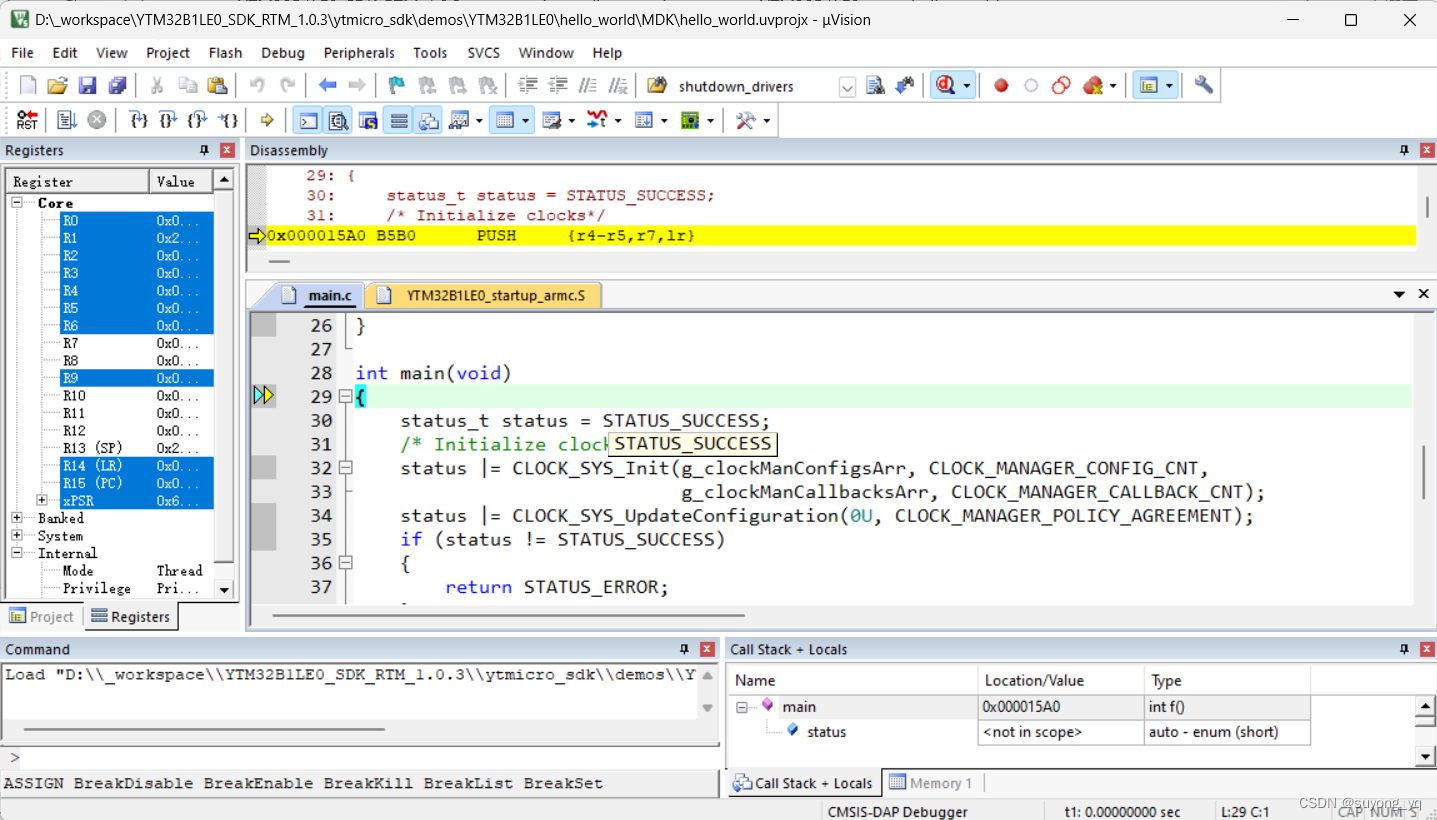This screenshot has height=820, width=1437.
Task: Toggle the Registers panel pin
Action: click(204, 150)
